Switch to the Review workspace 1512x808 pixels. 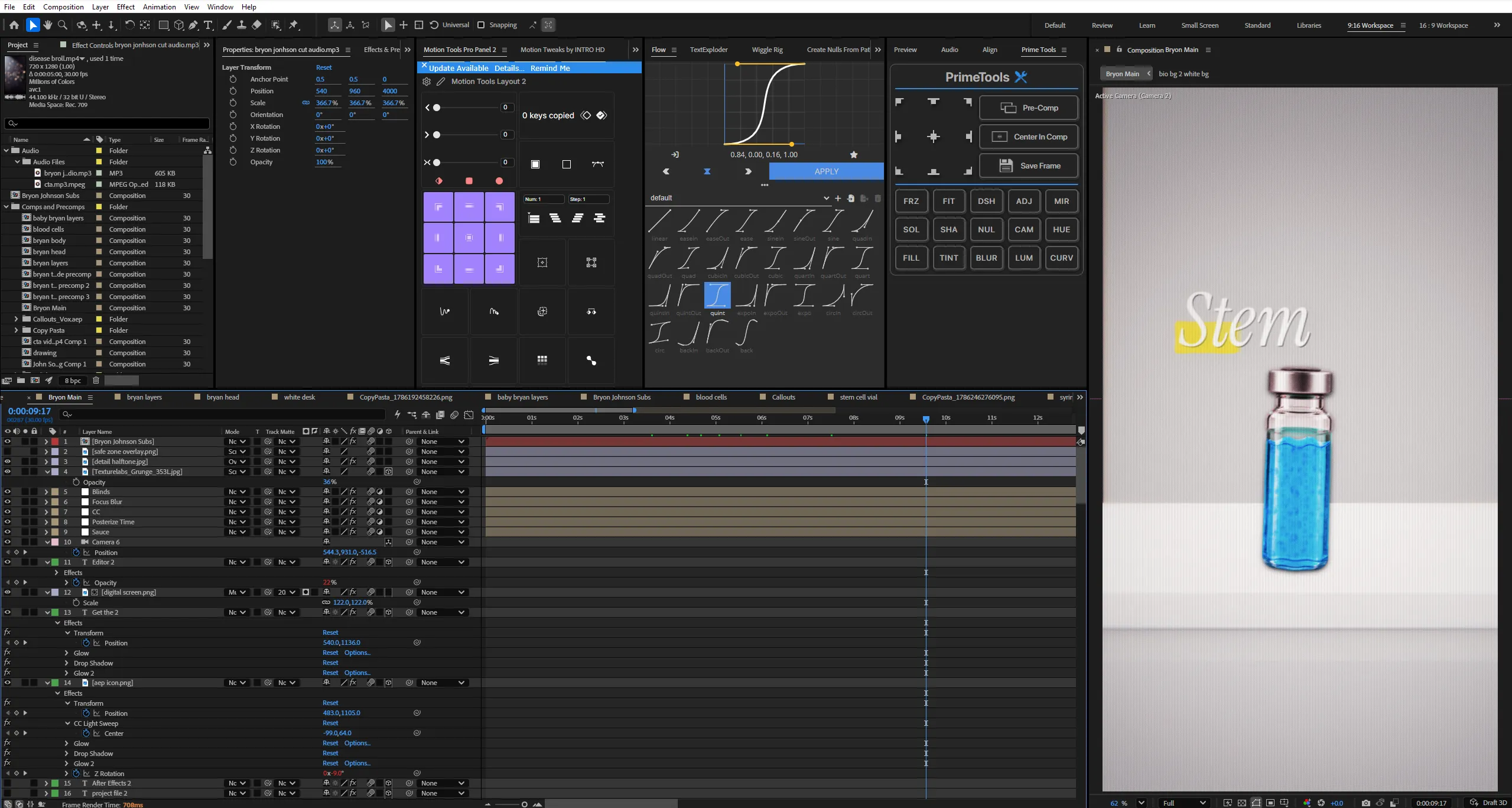(1102, 25)
